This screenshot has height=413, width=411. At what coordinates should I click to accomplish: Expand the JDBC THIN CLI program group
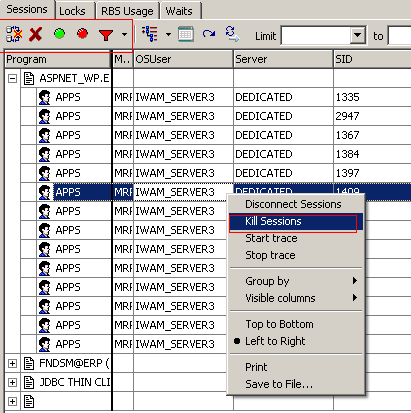tap(13, 382)
